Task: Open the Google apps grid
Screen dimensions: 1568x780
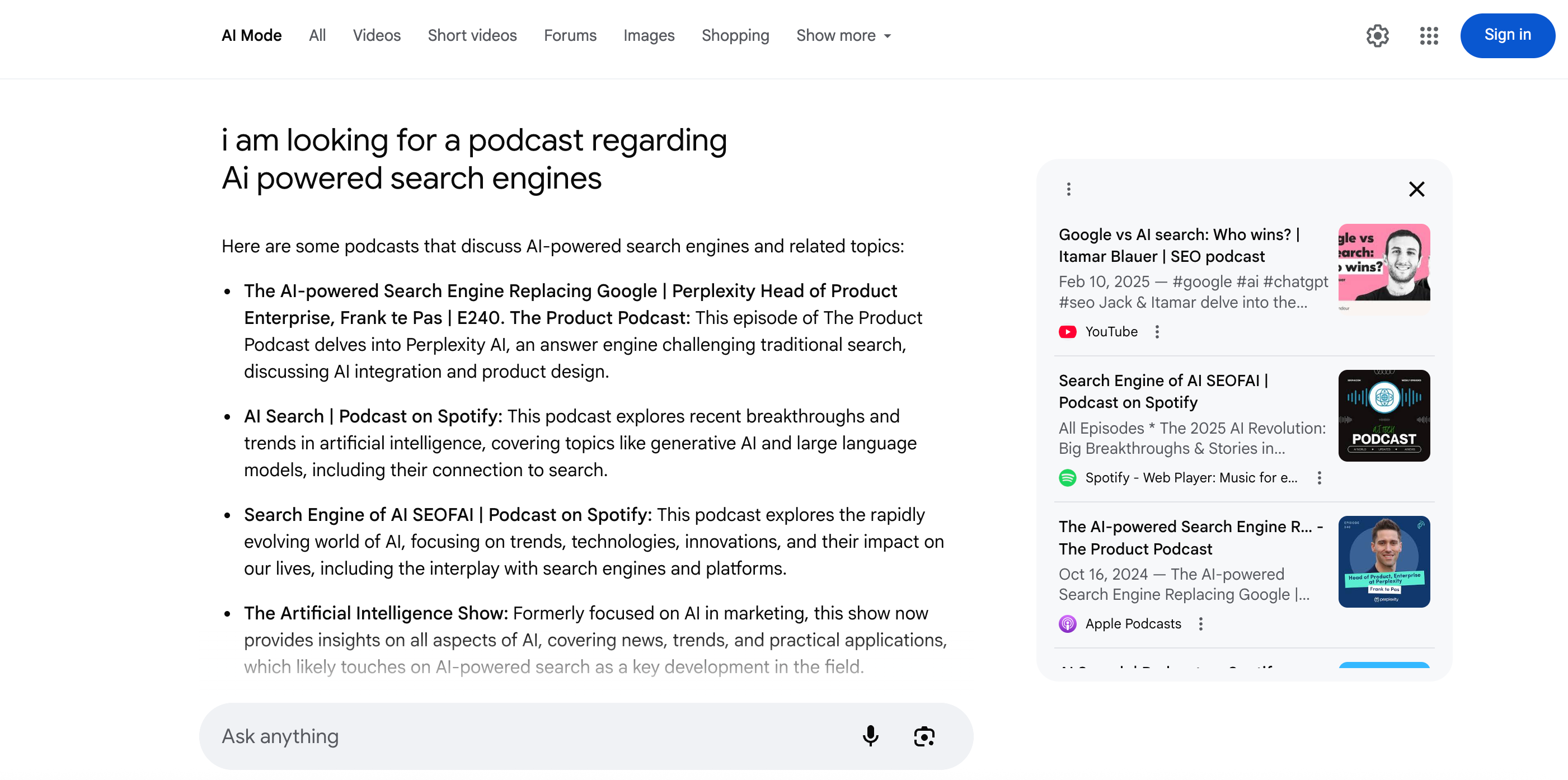Action: pyautogui.click(x=1428, y=35)
